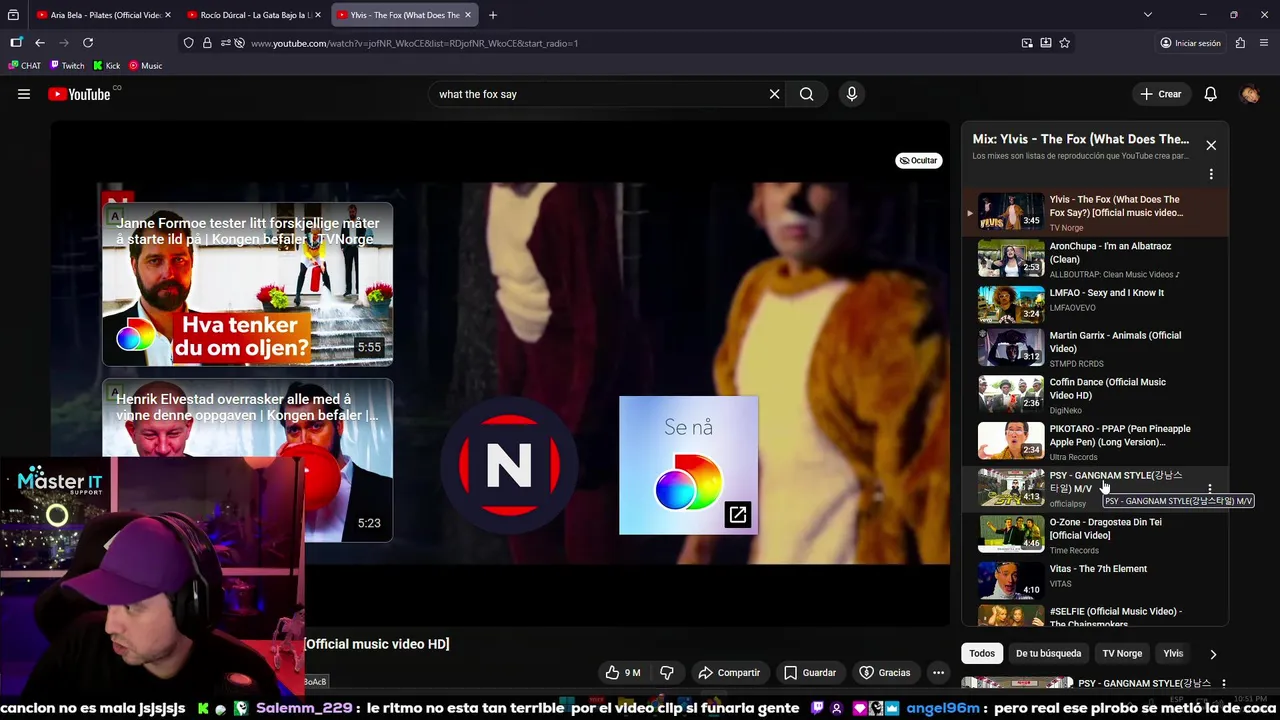Click Iniciar sesión in browser toolbar
The height and width of the screenshot is (720, 1280).
click(1190, 43)
